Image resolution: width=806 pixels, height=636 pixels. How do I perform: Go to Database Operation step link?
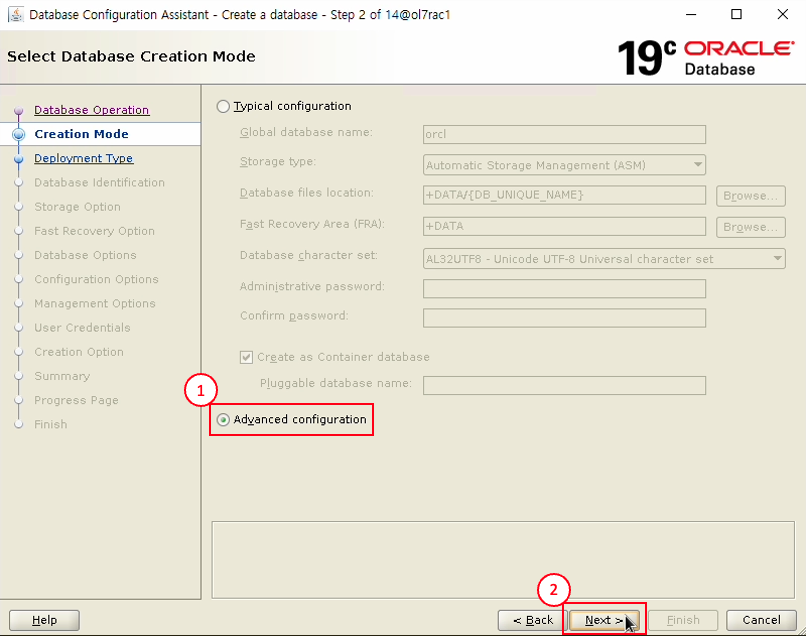coord(91,110)
